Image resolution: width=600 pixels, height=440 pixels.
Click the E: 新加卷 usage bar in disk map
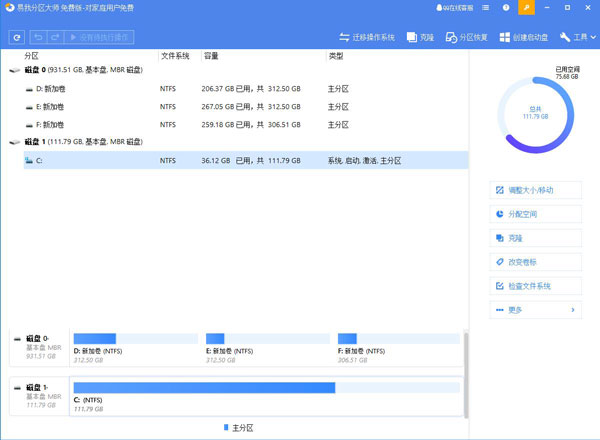click(267, 339)
